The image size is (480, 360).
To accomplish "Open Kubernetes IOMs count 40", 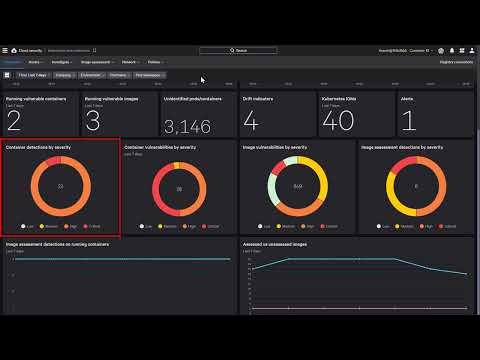I will click(x=338, y=121).
